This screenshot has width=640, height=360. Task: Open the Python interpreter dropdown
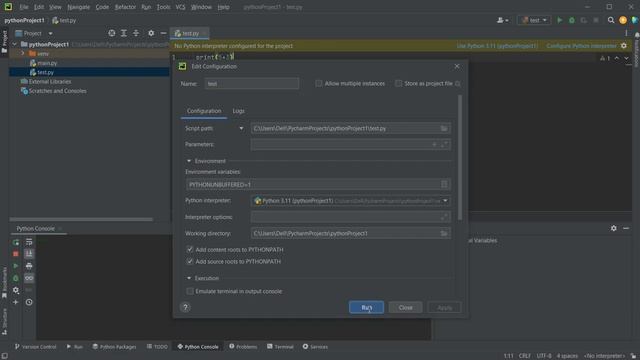point(445,200)
